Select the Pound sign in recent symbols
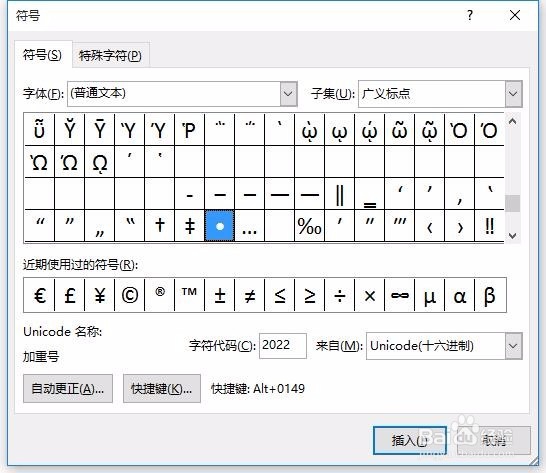546x473 pixels. (70, 295)
